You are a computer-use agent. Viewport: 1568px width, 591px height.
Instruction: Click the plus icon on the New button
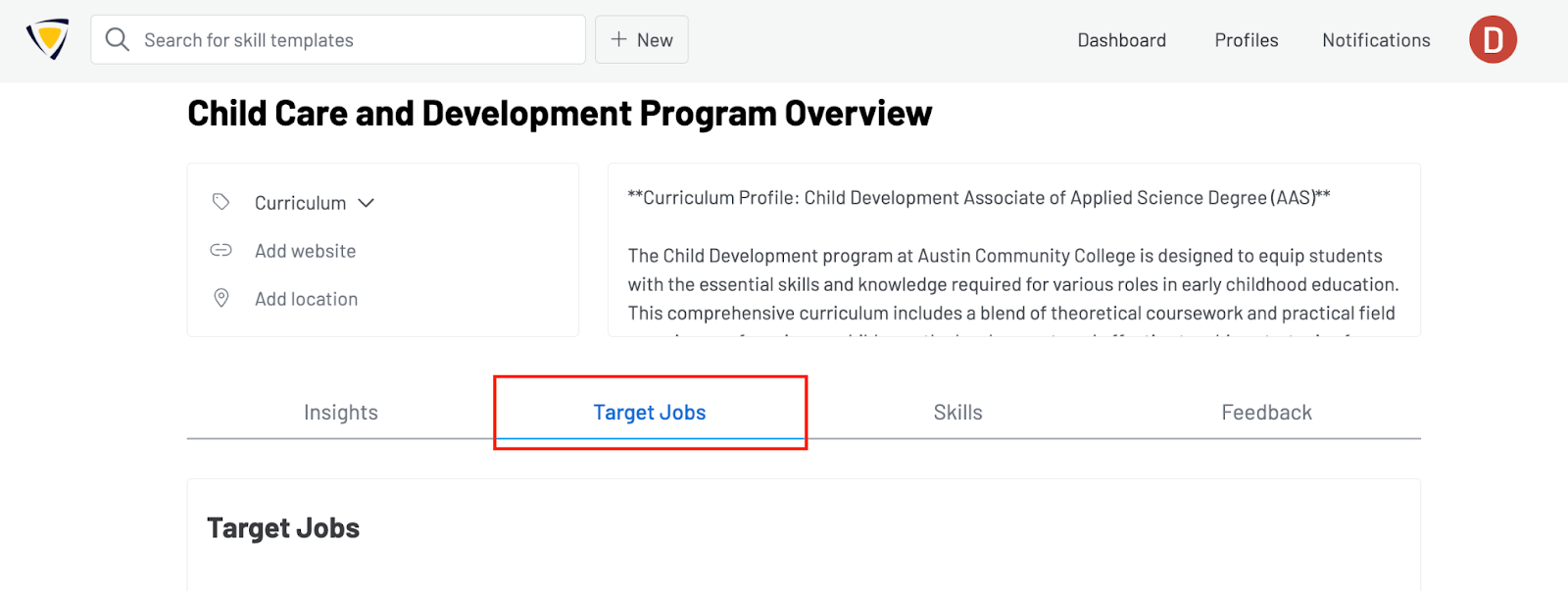click(x=617, y=39)
